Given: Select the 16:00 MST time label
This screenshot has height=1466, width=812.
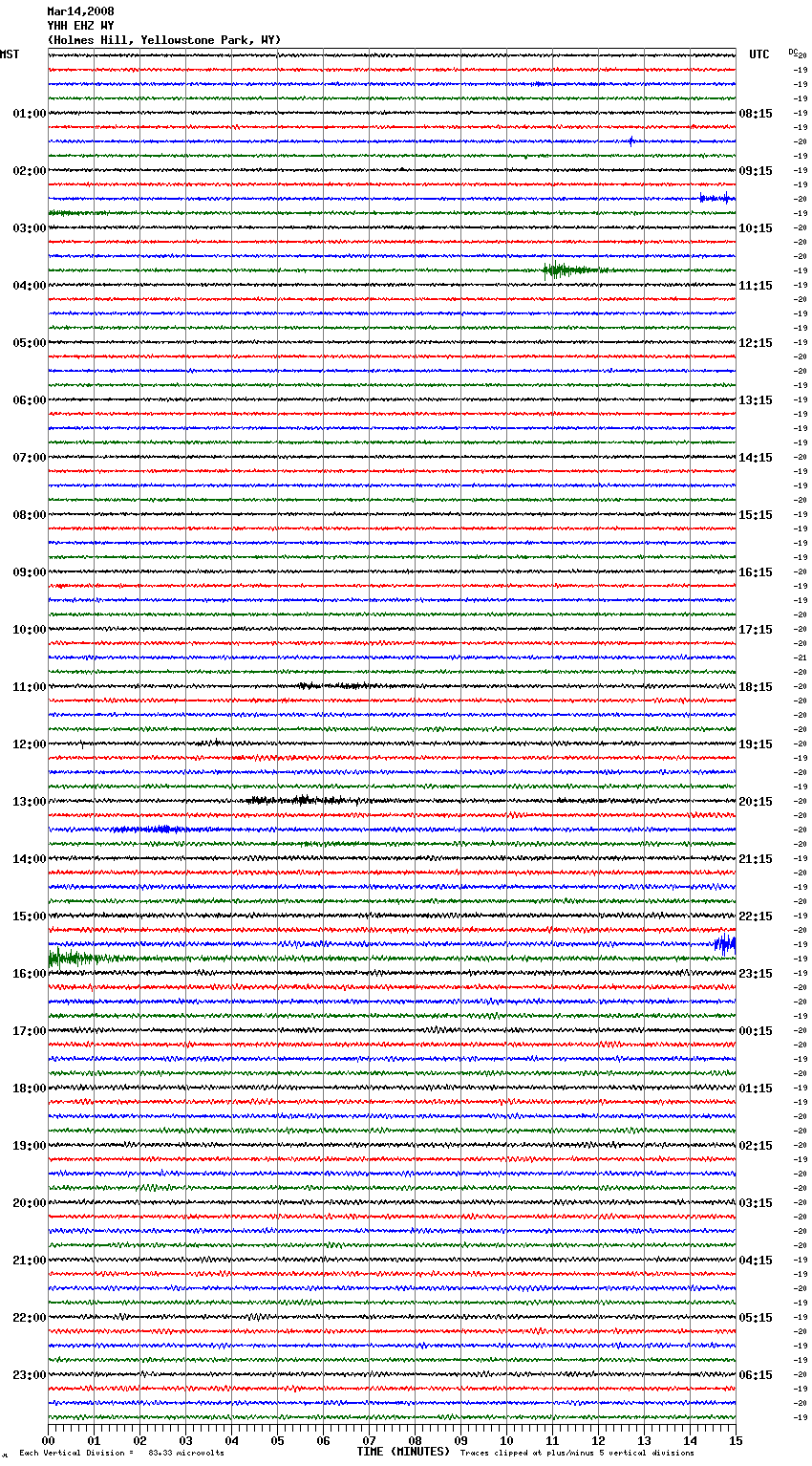Looking at the screenshot, I should click(30, 974).
